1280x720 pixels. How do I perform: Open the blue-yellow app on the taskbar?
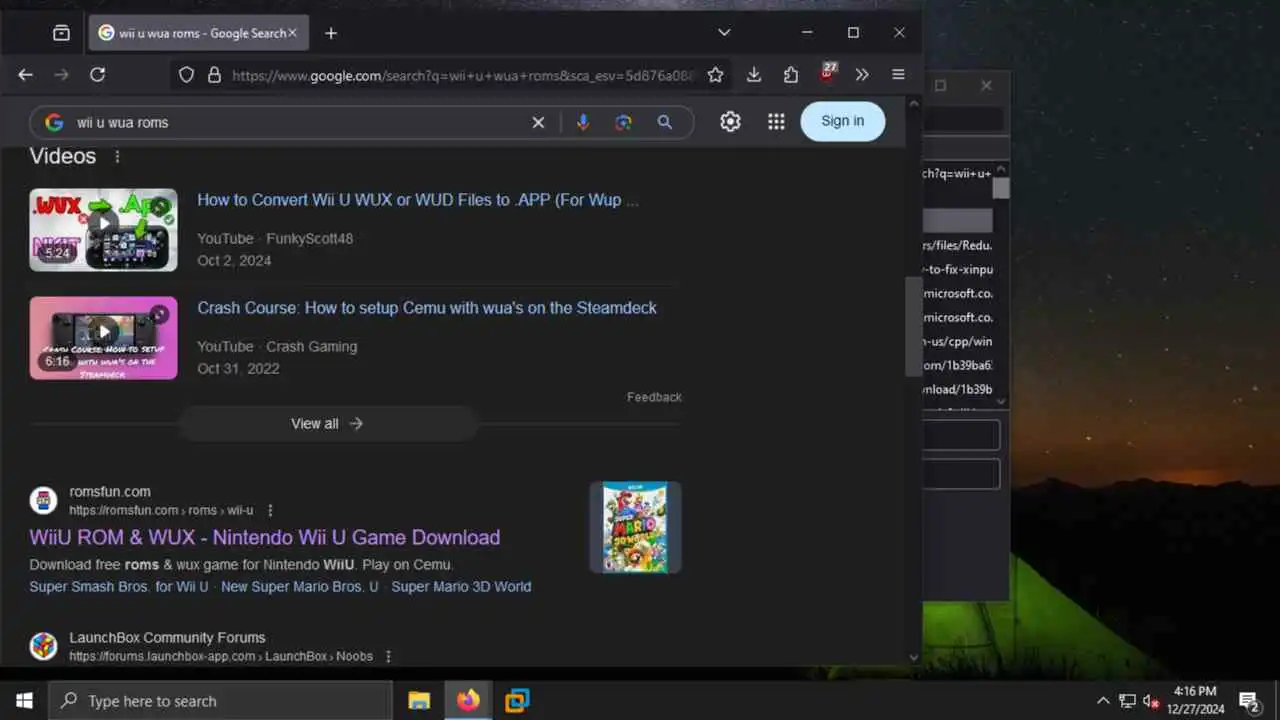(x=517, y=701)
